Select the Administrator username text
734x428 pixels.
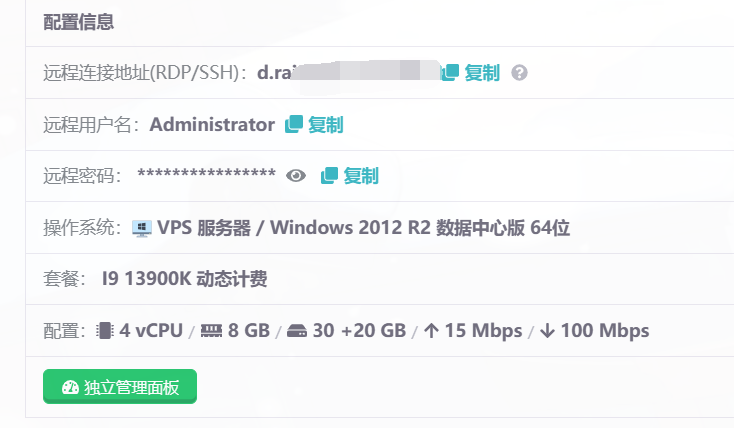[212, 125]
